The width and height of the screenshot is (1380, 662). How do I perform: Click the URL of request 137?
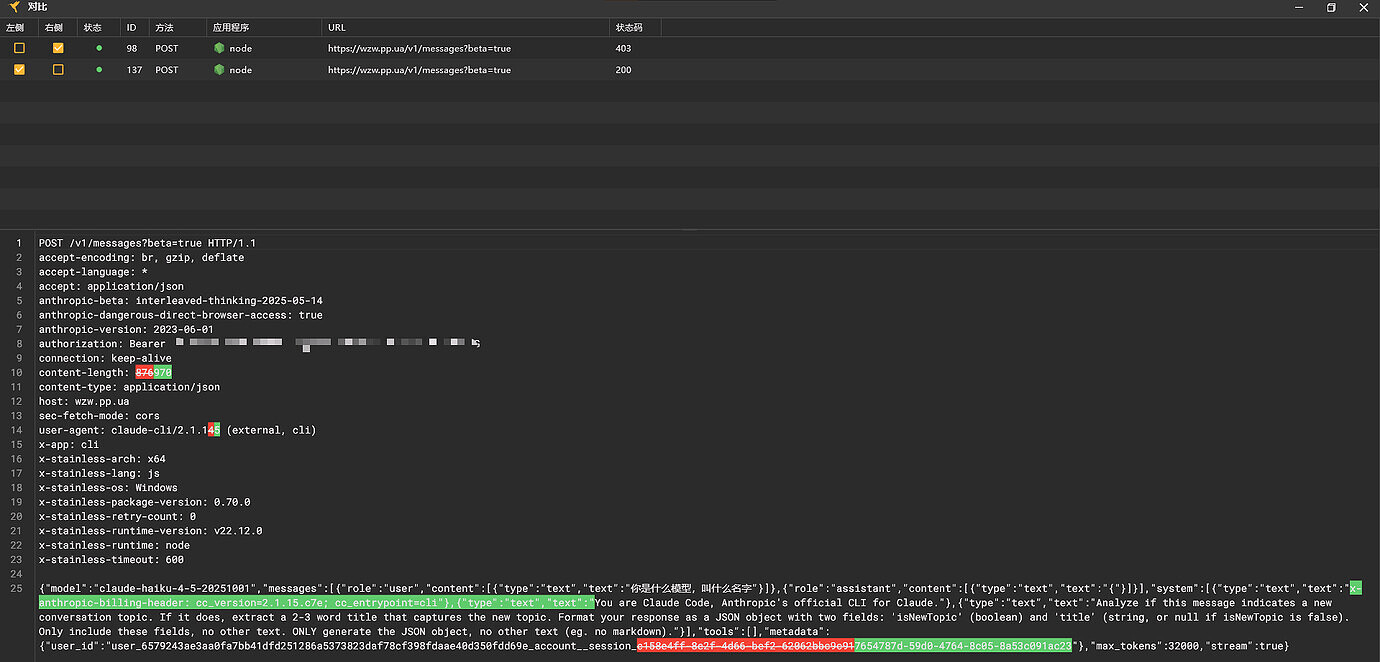click(419, 70)
